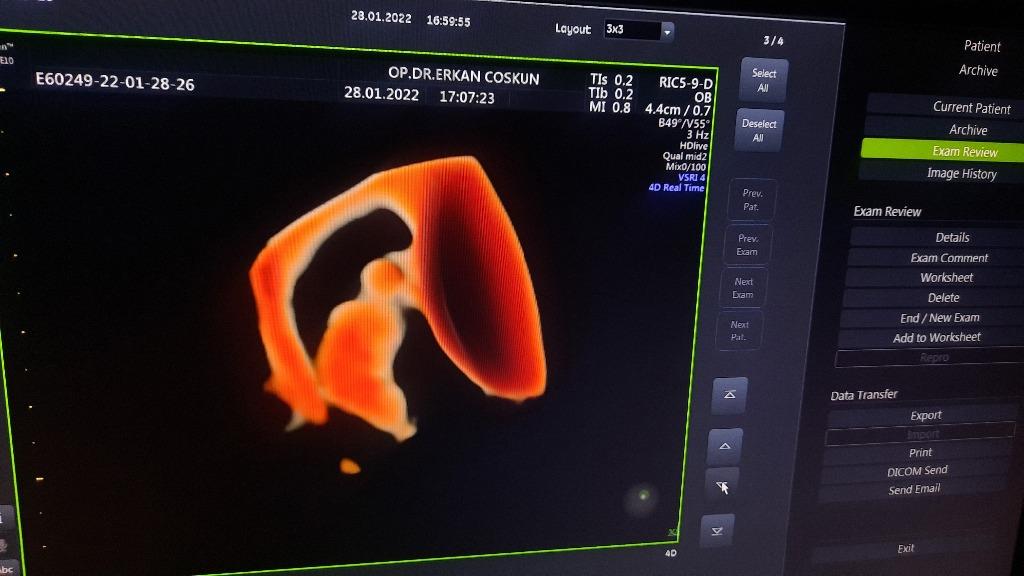1024x576 pixels.
Task: Click DICOM Send
Action: coord(917,471)
